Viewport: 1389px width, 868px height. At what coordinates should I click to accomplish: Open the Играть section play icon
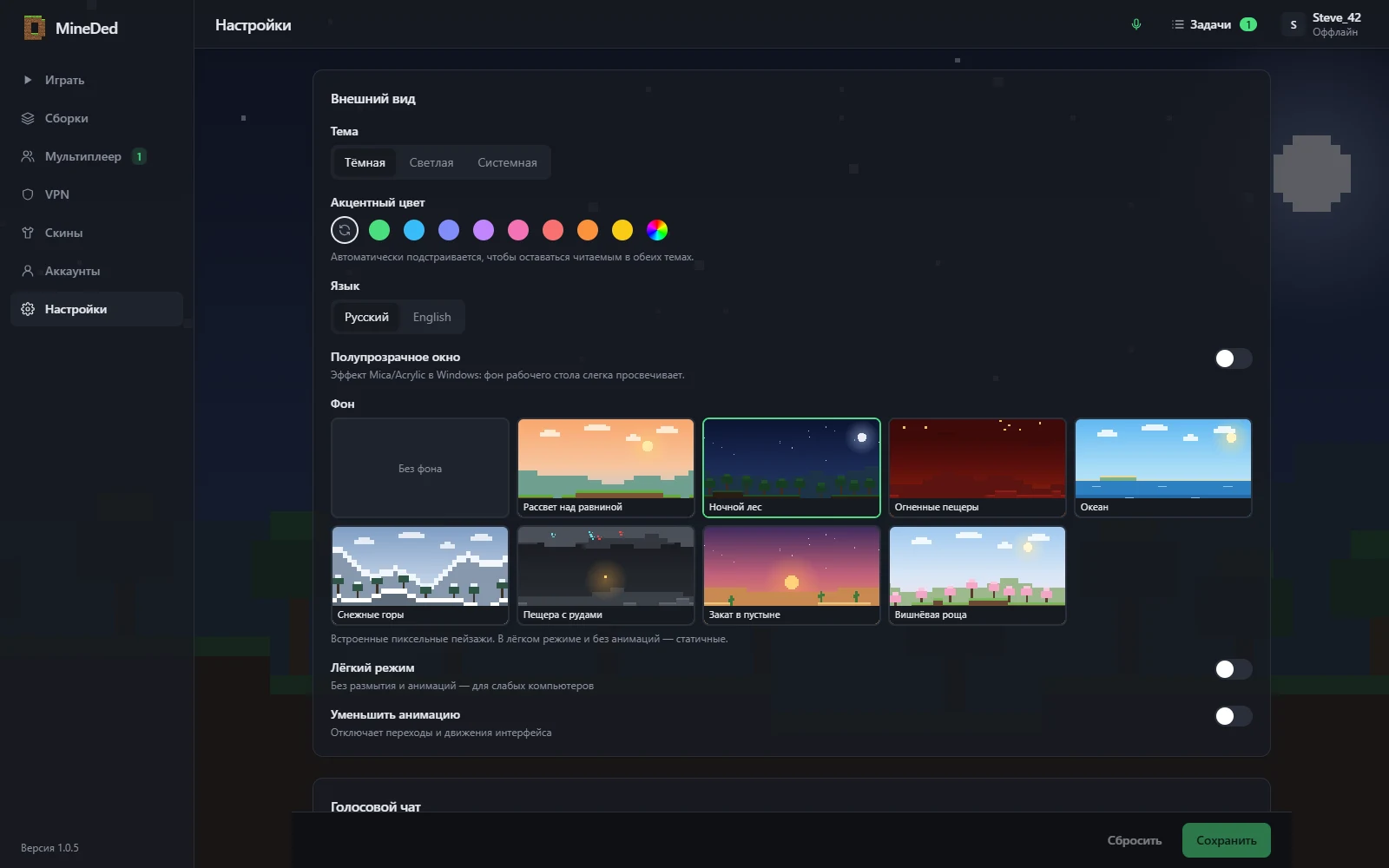[28, 80]
